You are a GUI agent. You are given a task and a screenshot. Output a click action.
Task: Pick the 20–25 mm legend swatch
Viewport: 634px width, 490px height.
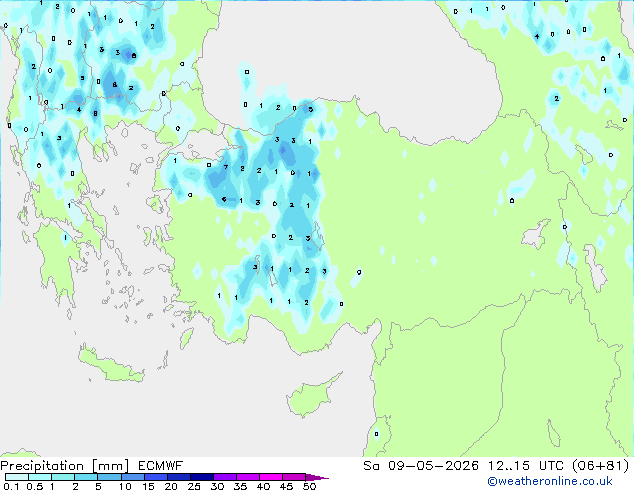point(178,477)
